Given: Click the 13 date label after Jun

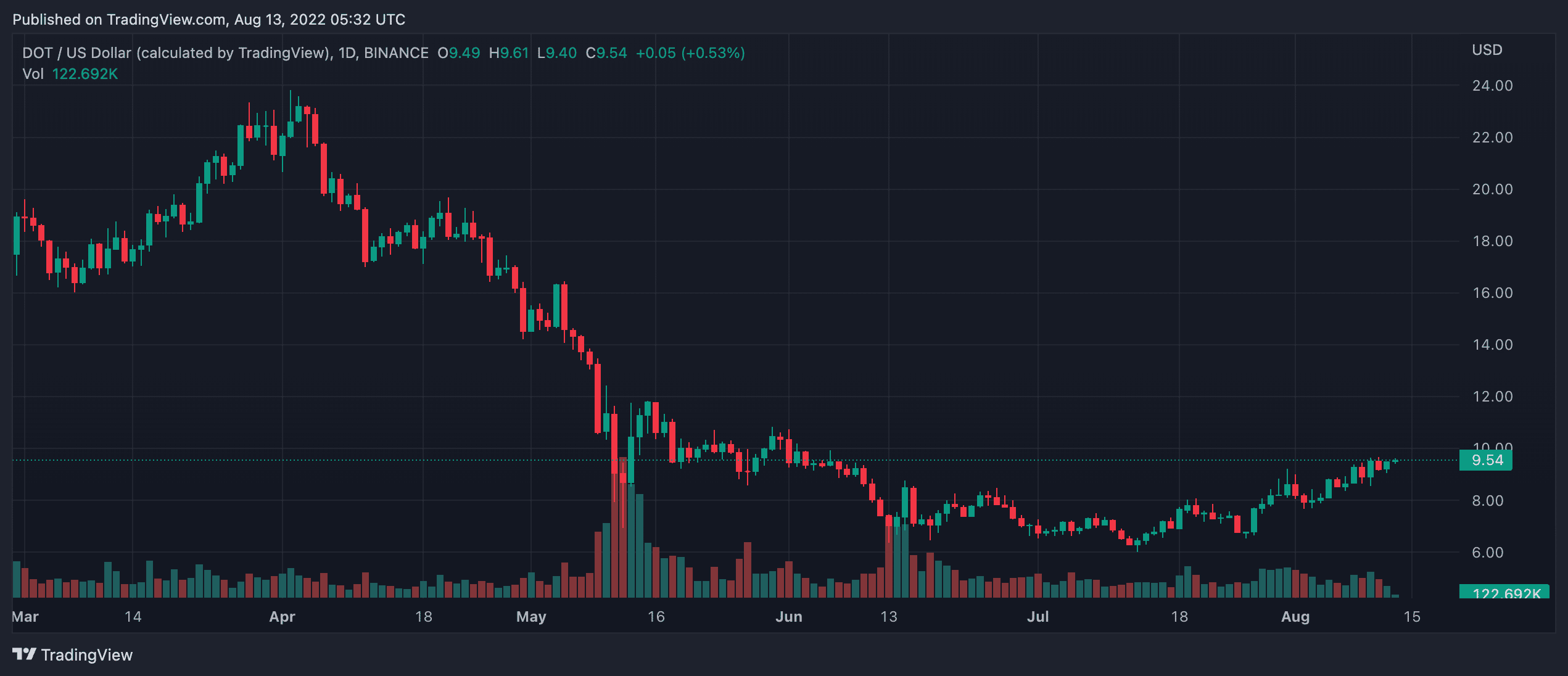Looking at the screenshot, I should click(888, 617).
